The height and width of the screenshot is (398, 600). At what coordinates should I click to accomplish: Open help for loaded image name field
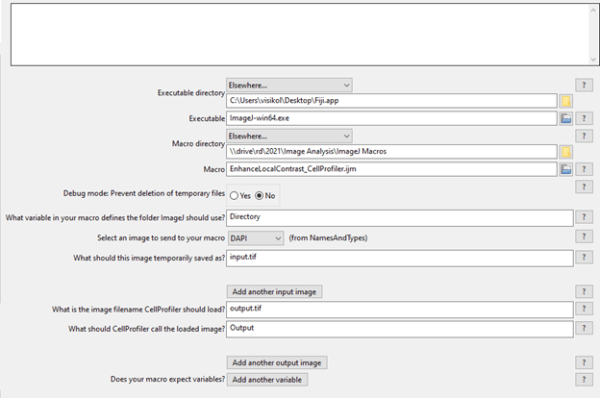(x=584, y=328)
